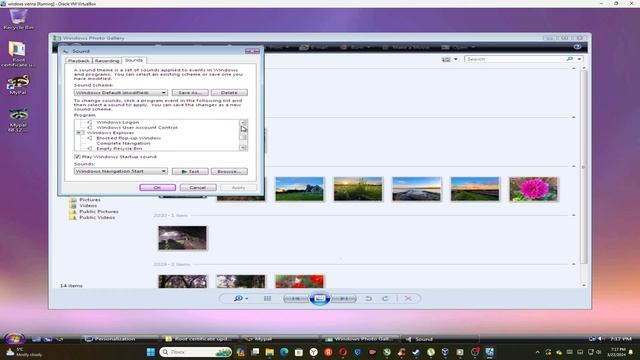The width and height of the screenshot is (640, 360).
Task: Switch to Mypal taskbar window
Action: point(281,339)
